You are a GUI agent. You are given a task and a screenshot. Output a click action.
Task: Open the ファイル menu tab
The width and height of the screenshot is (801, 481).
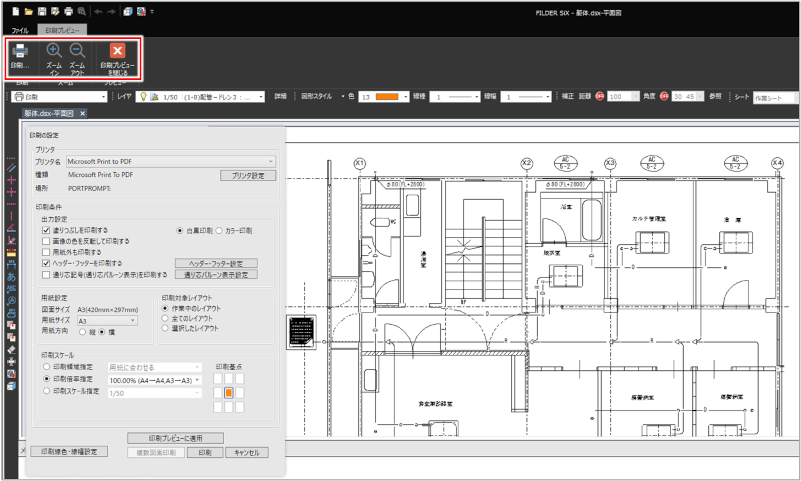[x=20, y=32]
